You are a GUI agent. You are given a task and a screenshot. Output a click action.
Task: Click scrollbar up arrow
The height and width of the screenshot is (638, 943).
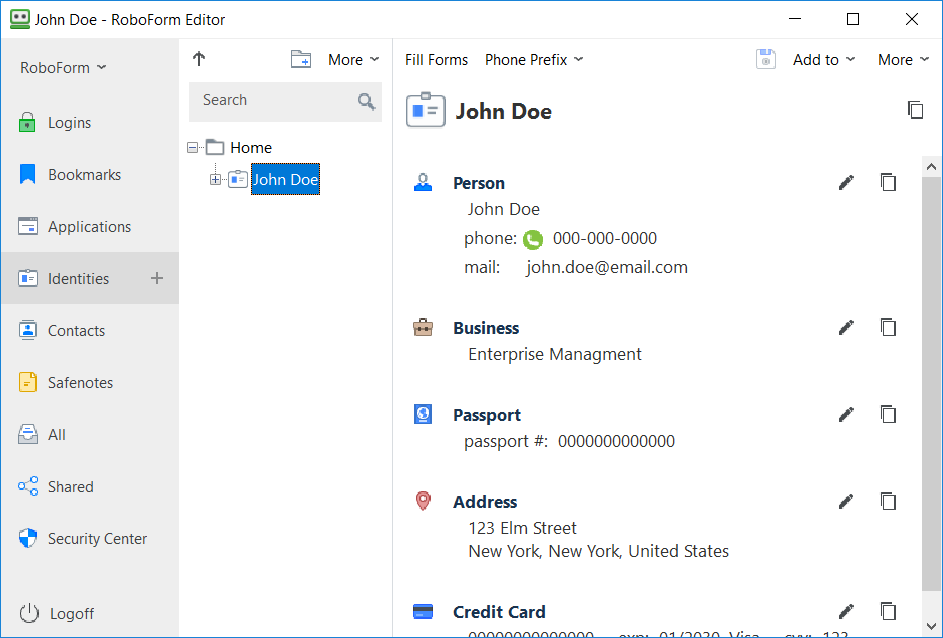(x=931, y=167)
